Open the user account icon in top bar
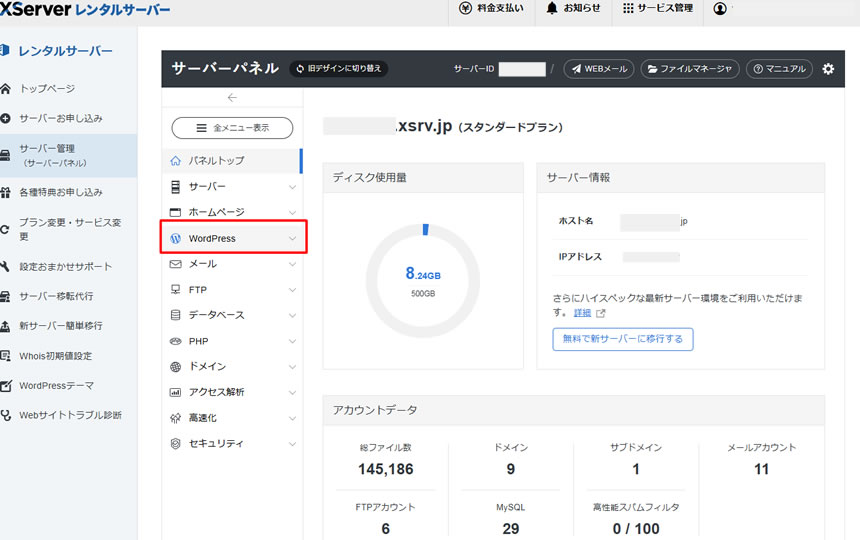Viewport: 860px width, 540px height. (x=720, y=8)
